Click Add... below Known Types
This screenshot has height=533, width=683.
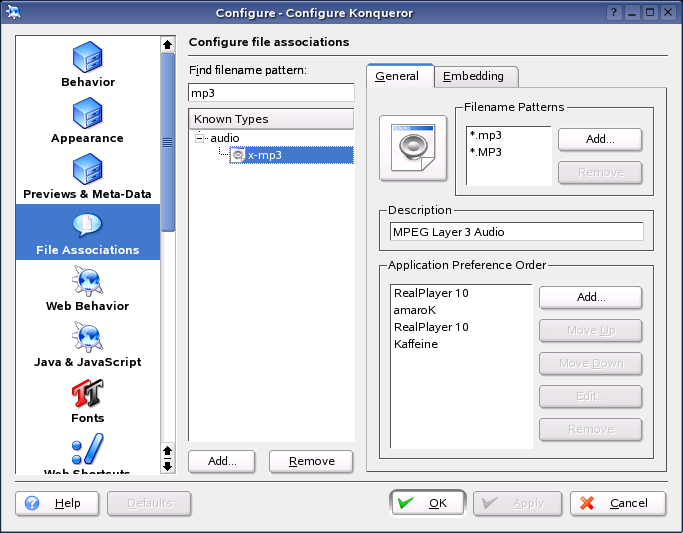click(x=222, y=461)
